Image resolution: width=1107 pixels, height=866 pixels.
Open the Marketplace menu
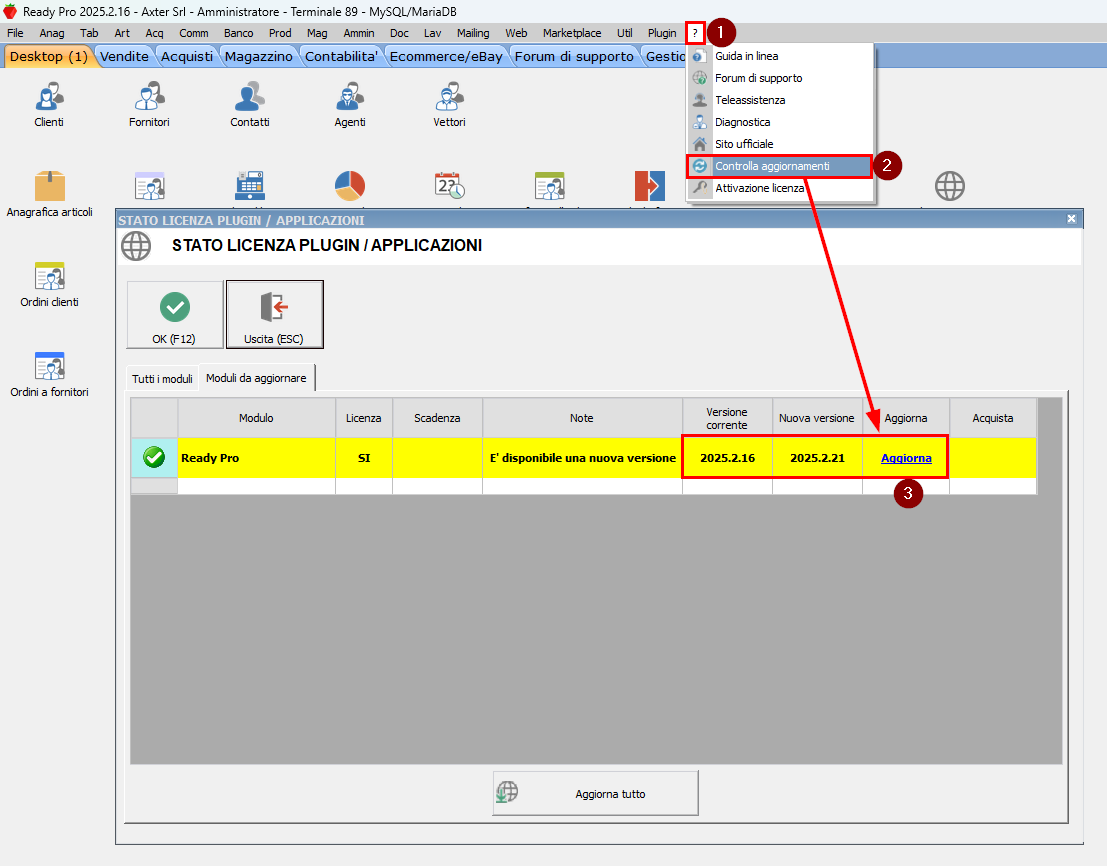pyautogui.click(x=572, y=33)
